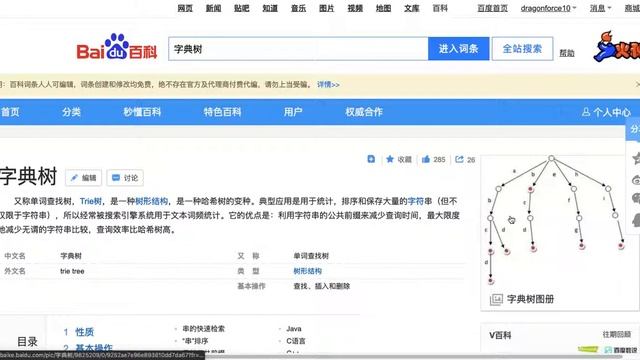Viewport: 640px width, 360px height.
Task: Open the 帮助 help link
Action: (567, 53)
